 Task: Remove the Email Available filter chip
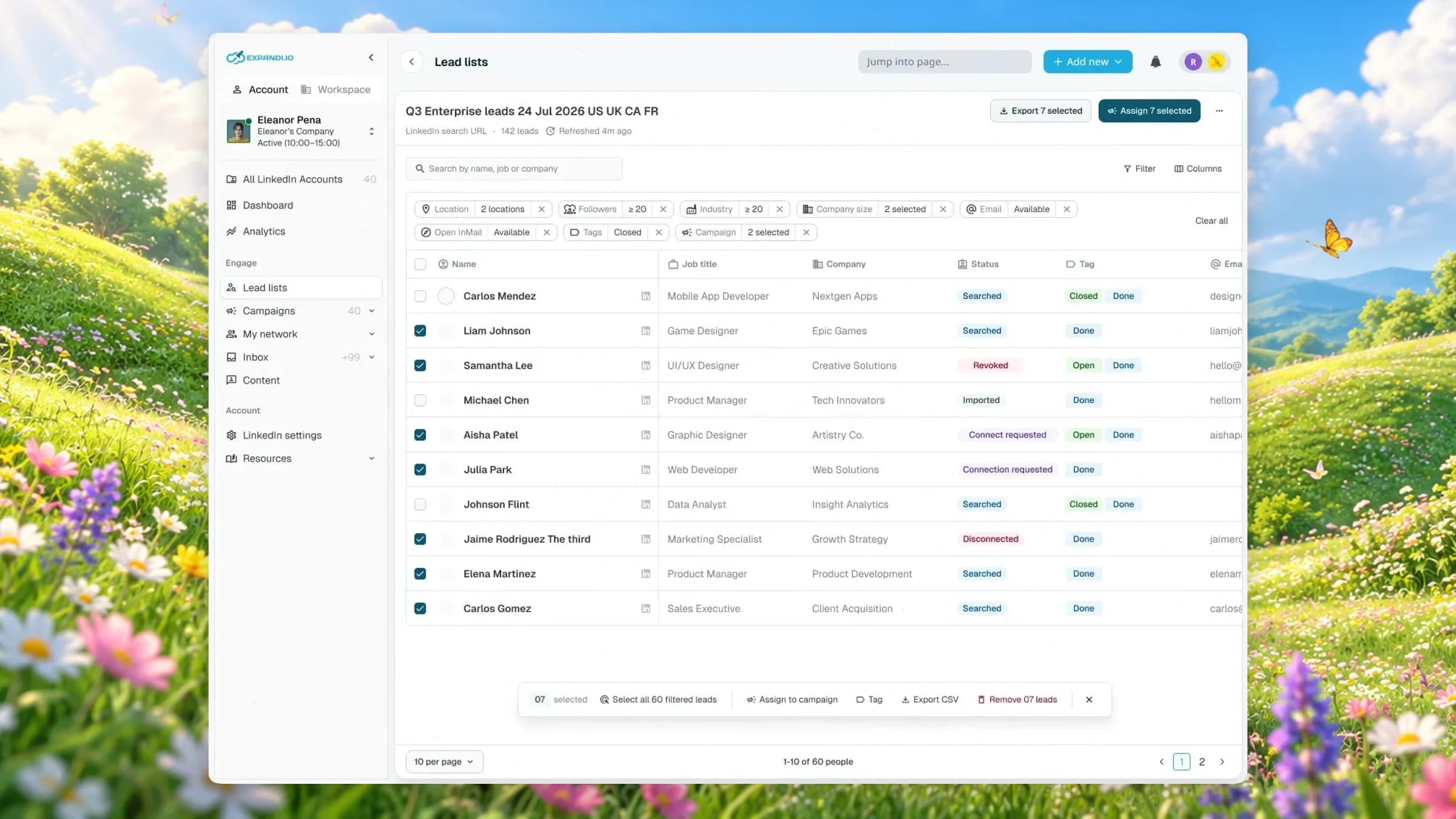[x=1066, y=209]
